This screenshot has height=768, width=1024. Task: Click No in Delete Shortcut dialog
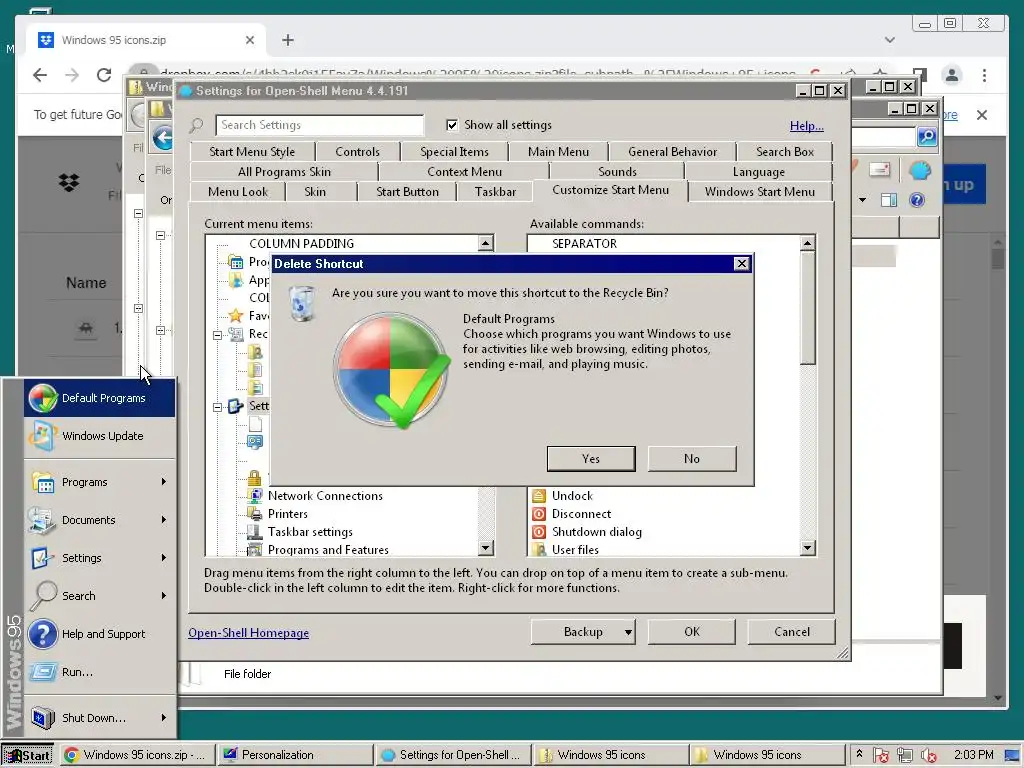coord(692,458)
